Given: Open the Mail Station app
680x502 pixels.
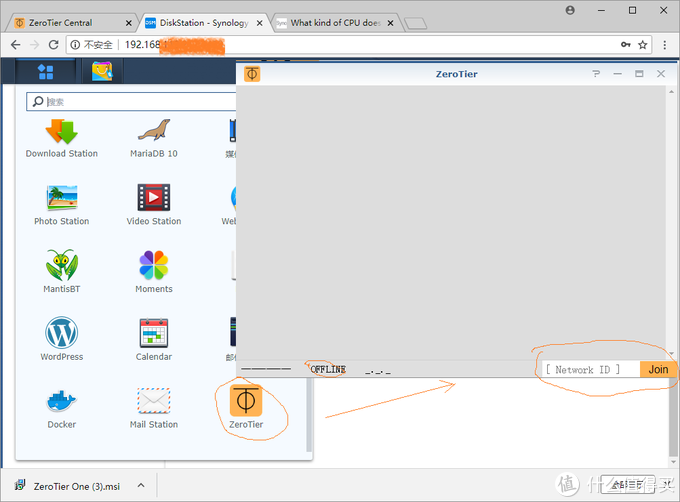Looking at the screenshot, I should (153, 405).
